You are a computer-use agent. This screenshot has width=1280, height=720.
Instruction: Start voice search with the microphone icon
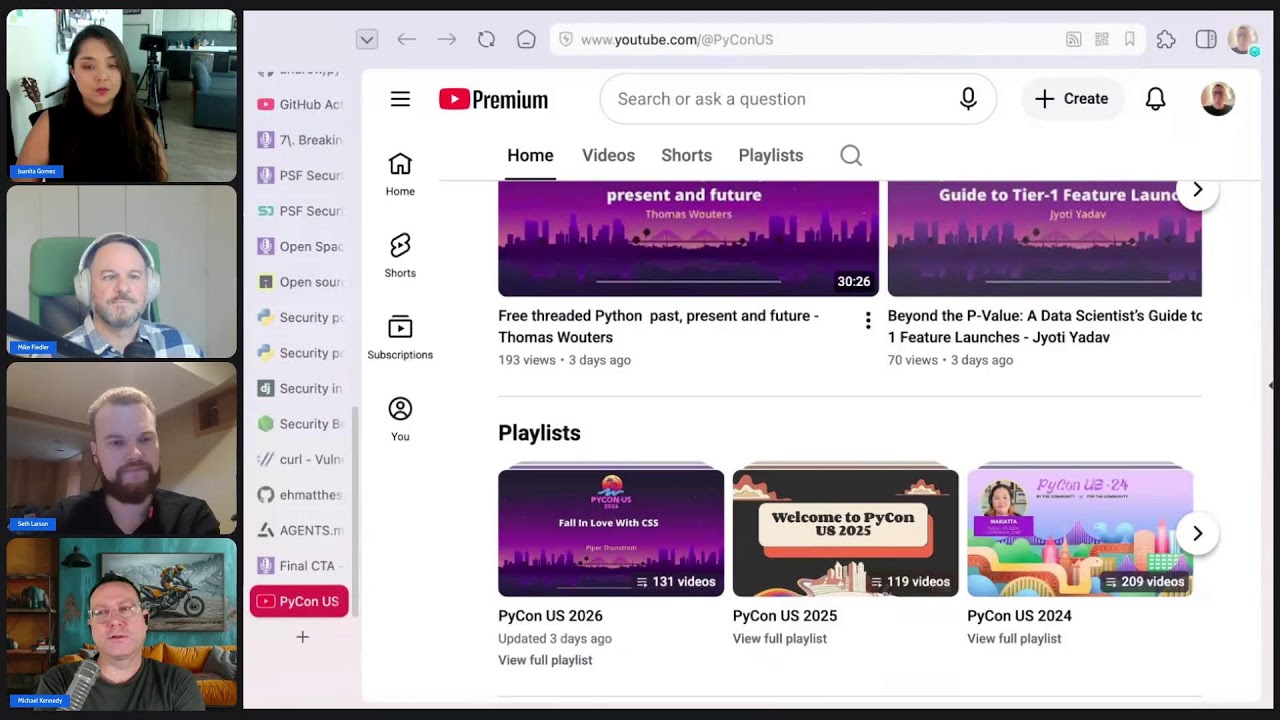(968, 99)
